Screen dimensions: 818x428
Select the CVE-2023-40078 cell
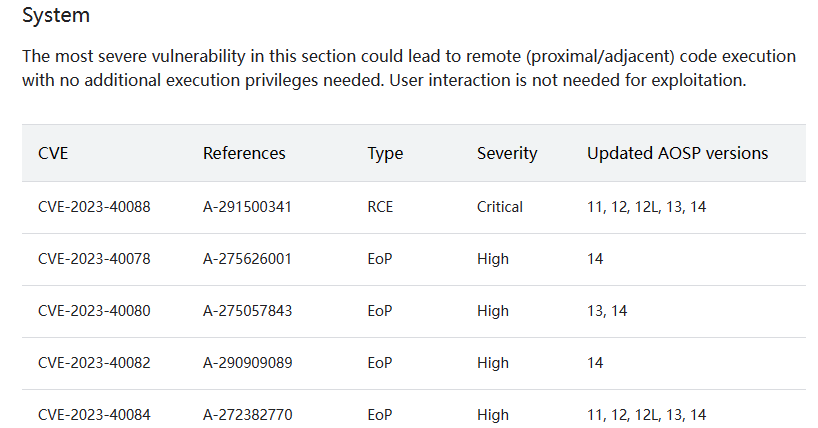point(94,259)
